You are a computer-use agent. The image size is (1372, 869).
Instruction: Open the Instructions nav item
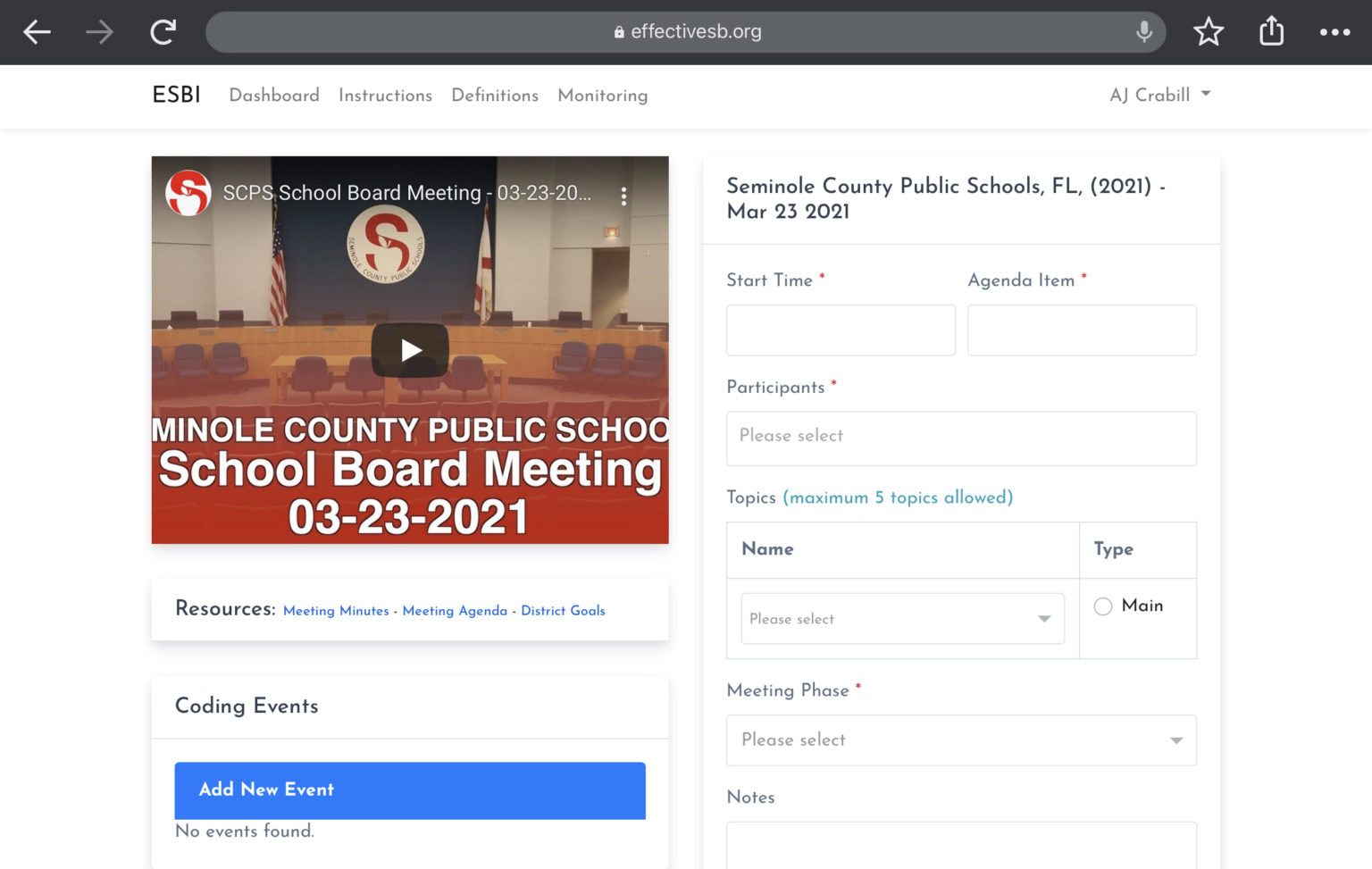(x=385, y=95)
